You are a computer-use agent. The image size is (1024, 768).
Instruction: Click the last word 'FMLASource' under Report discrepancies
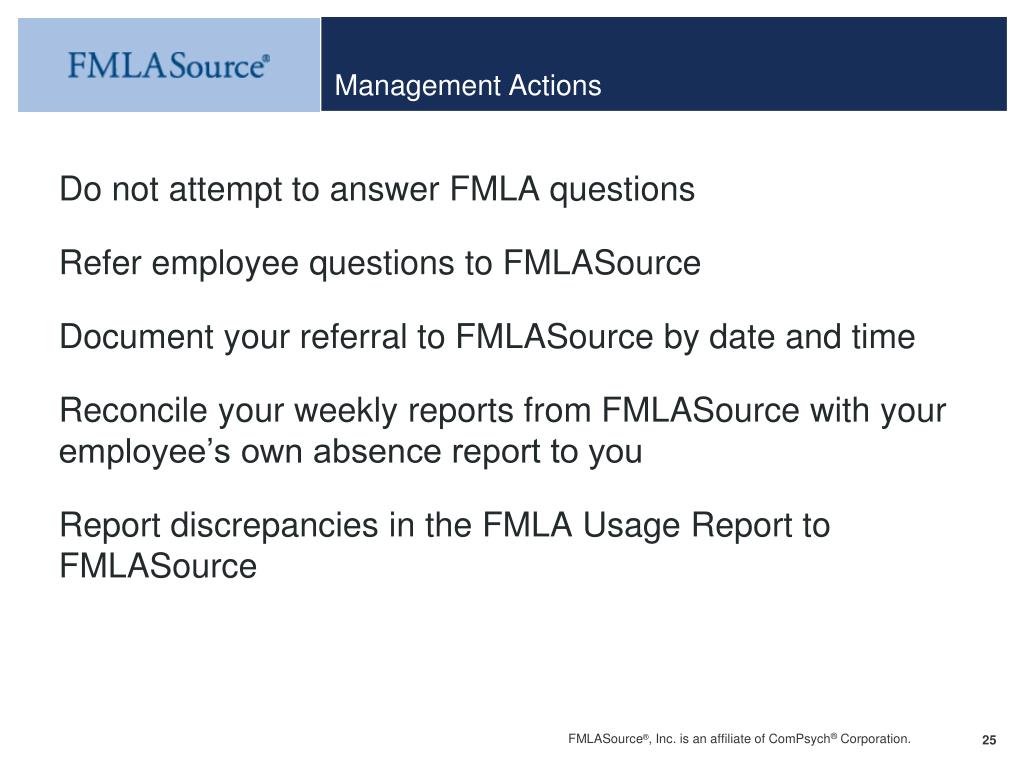158,566
